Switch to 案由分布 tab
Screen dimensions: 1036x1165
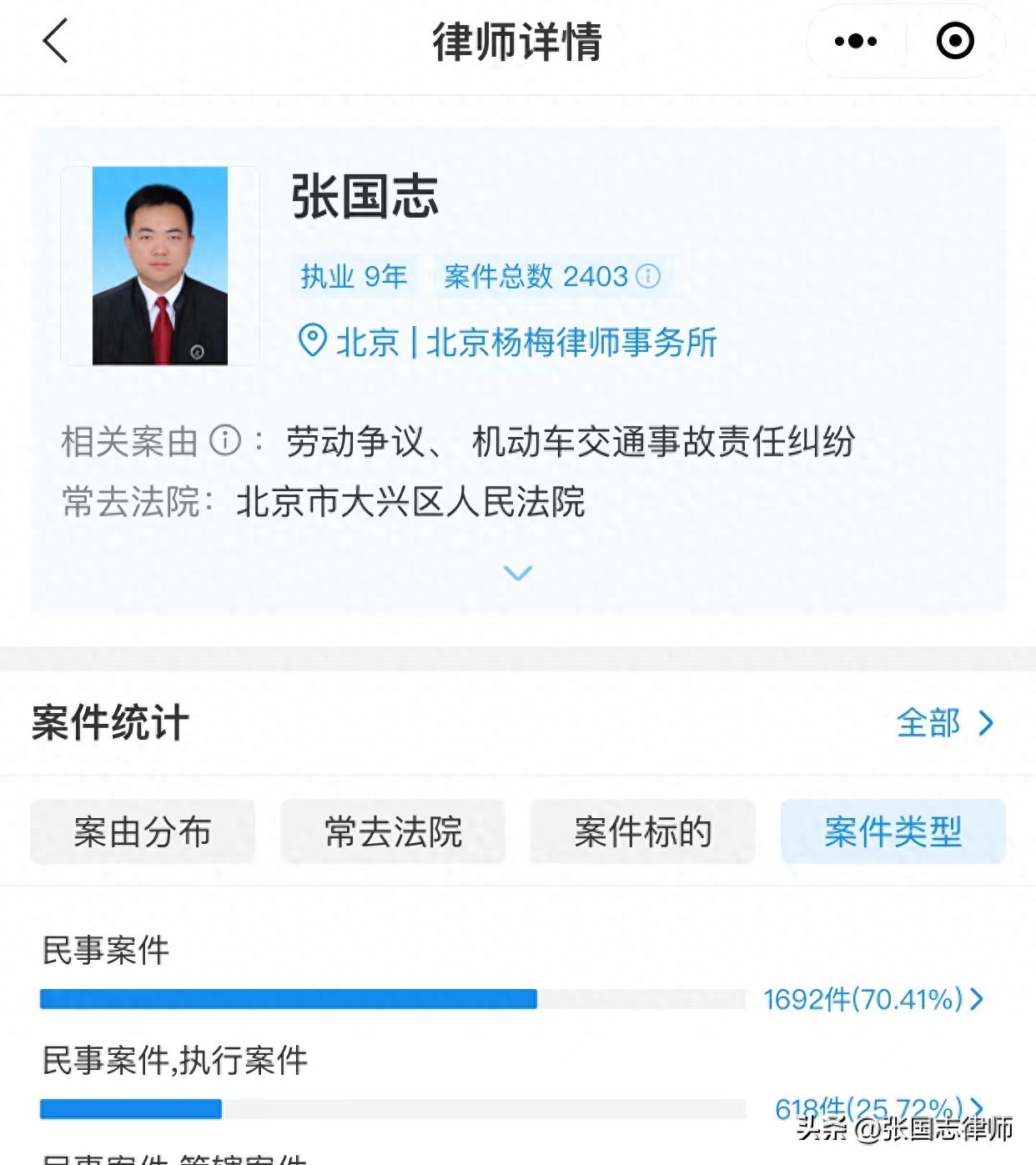pyautogui.click(x=143, y=831)
